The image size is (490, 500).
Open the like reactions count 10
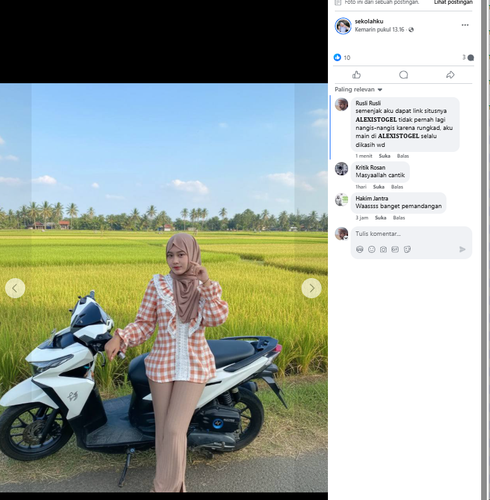coord(342,58)
